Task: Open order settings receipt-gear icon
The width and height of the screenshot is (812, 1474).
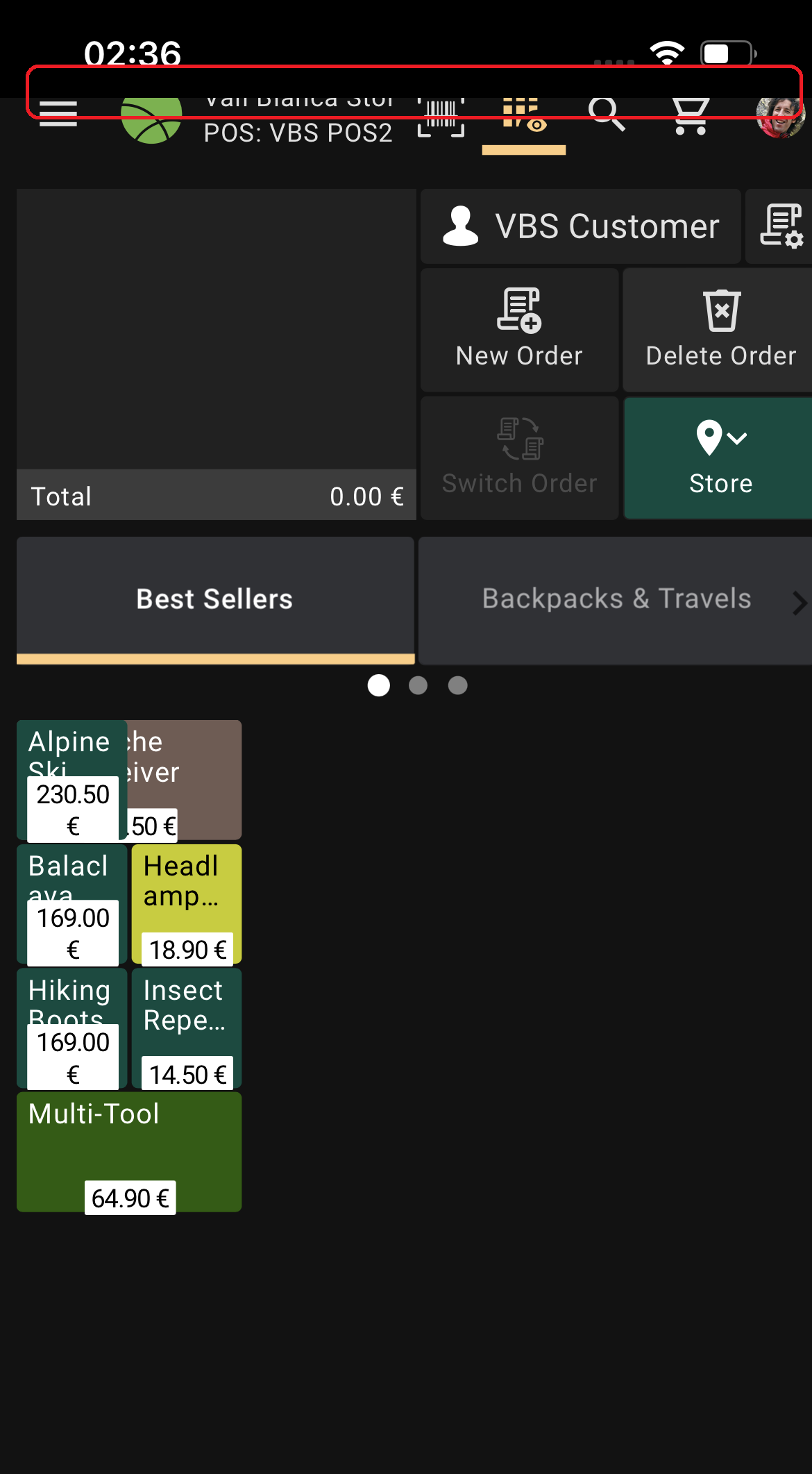Action: coord(781,226)
